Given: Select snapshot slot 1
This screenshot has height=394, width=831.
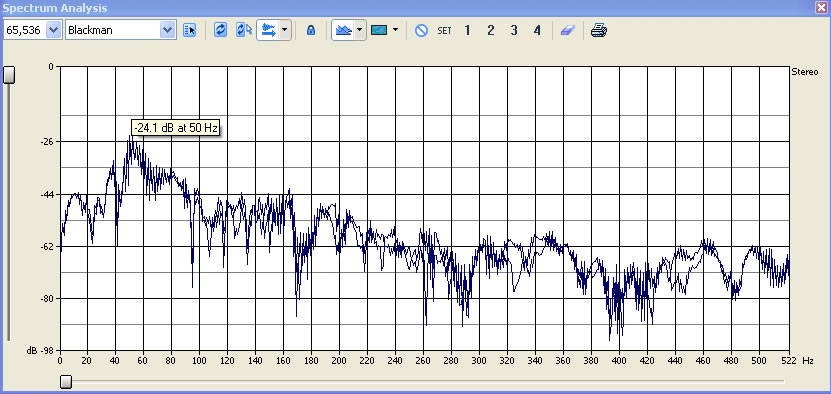Looking at the screenshot, I should tap(467, 30).
